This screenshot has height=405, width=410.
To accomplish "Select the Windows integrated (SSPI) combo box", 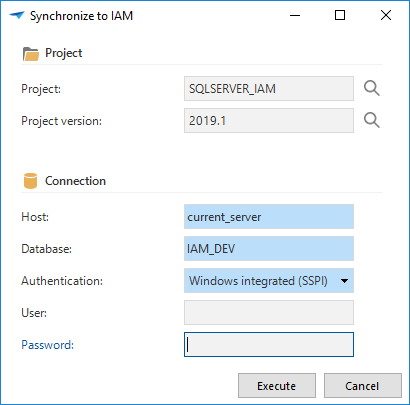I will 269,281.
